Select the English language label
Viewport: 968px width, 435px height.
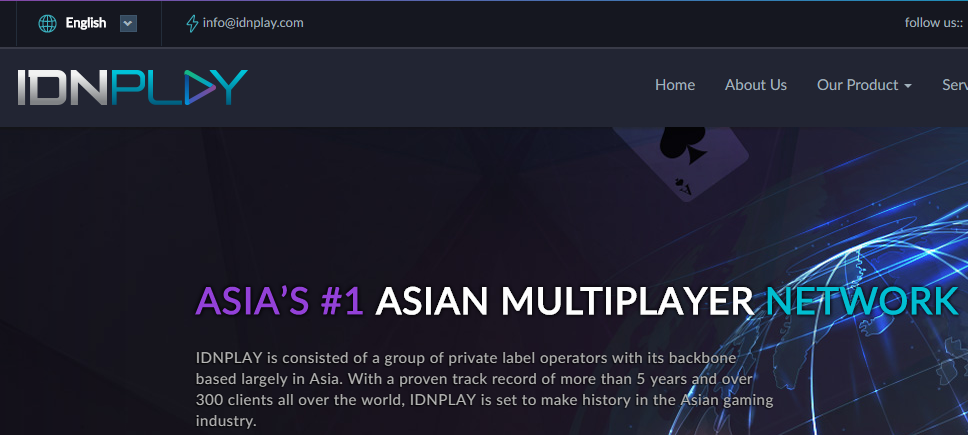86,23
